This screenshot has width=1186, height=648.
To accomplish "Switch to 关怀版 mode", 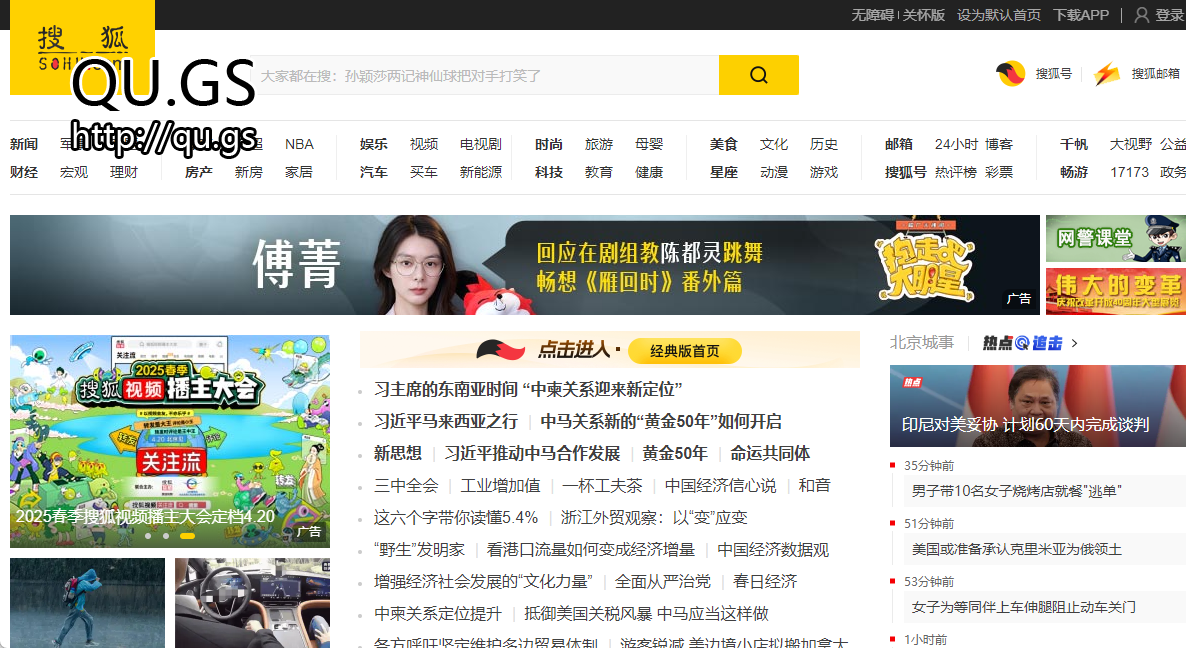I will point(924,14).
